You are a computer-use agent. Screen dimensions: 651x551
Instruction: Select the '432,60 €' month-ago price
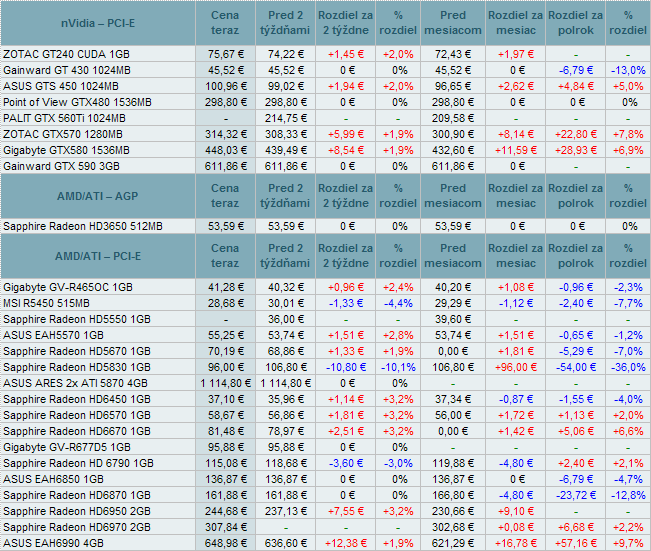click(453, 150)
